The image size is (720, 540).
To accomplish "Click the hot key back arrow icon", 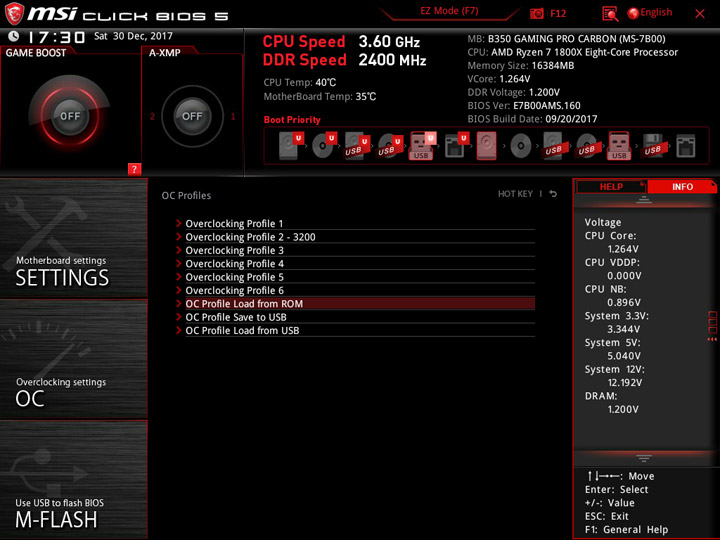I will [x=553, y=194].
